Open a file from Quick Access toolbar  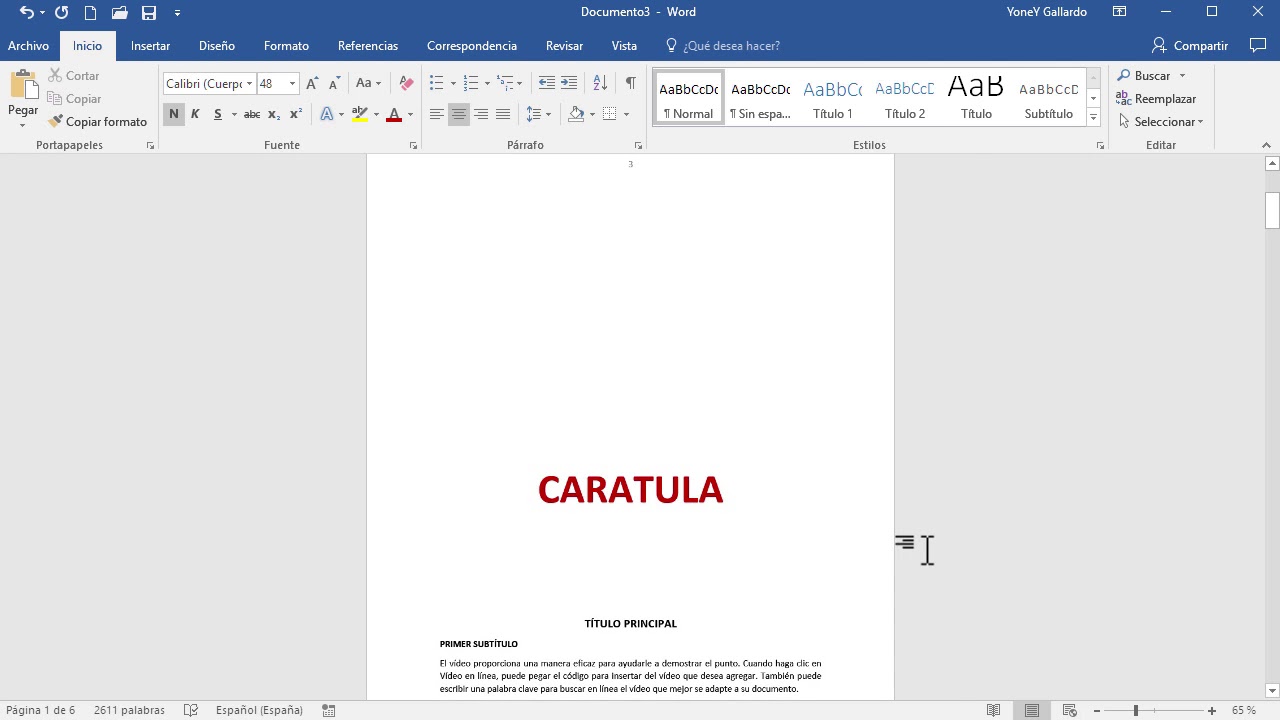tap(119, 12)
